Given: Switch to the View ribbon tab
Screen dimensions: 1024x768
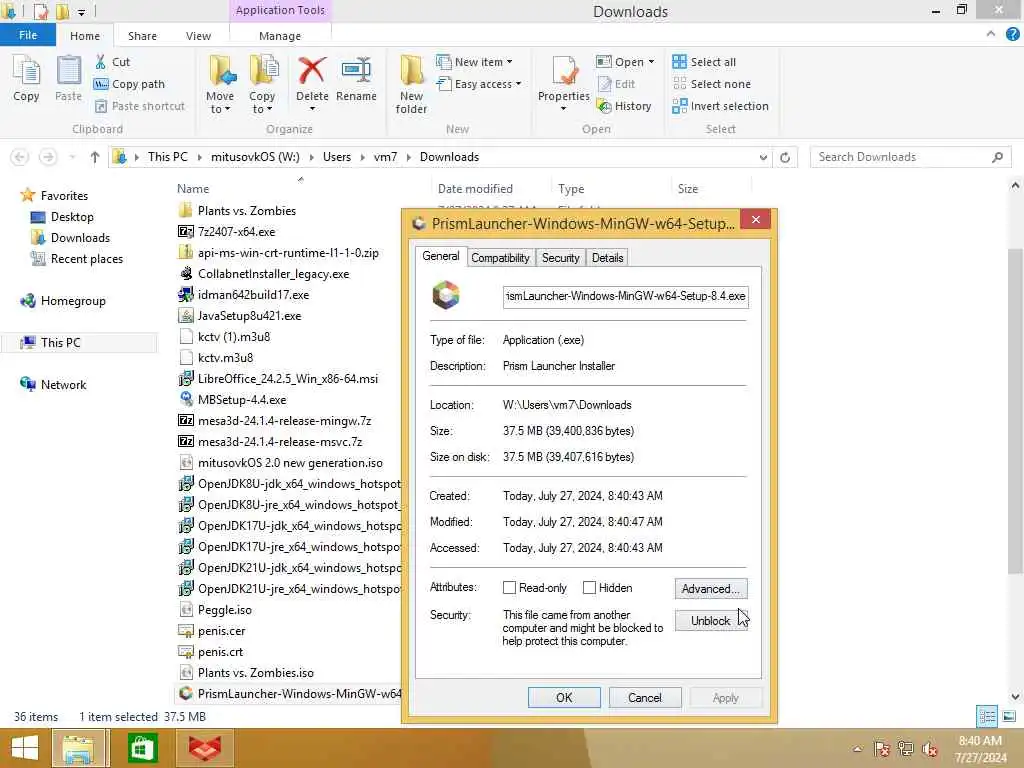Looking at the screenshot, I should coord(198,36).
